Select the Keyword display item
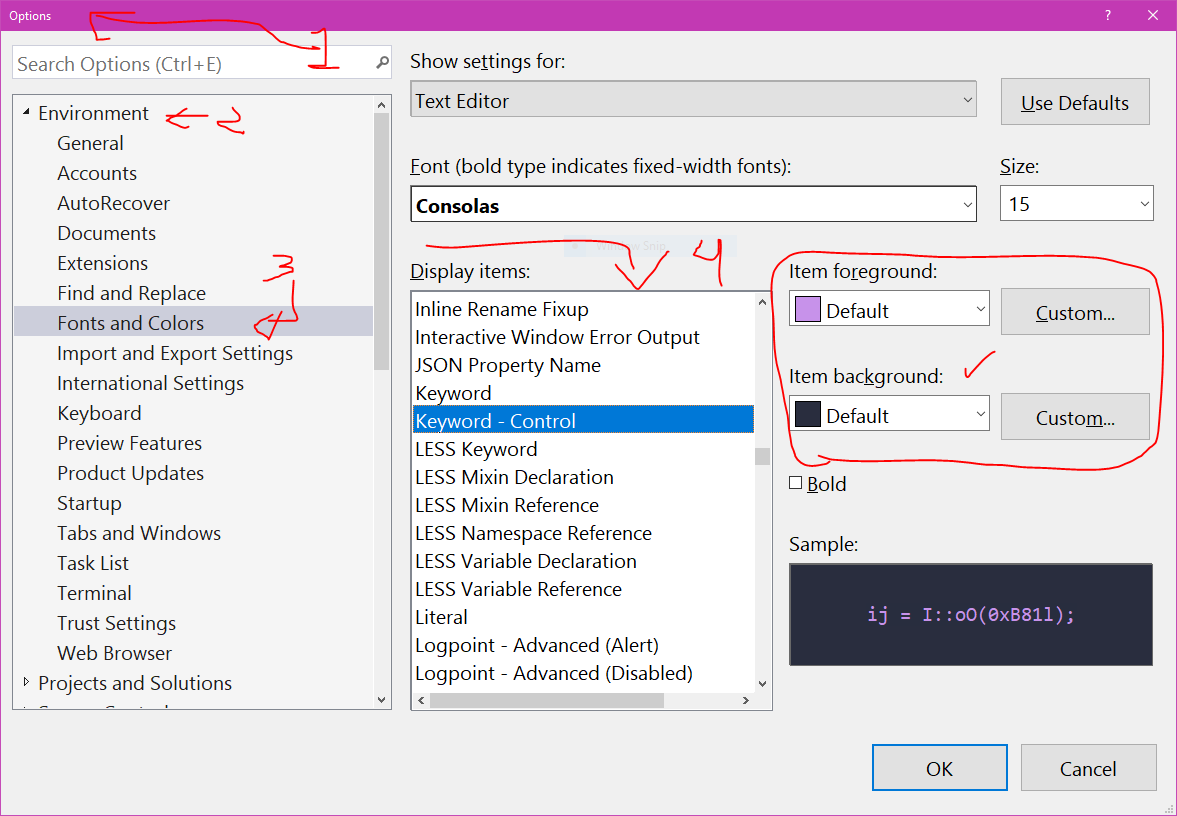1177x816 pixels. [453, 392]
